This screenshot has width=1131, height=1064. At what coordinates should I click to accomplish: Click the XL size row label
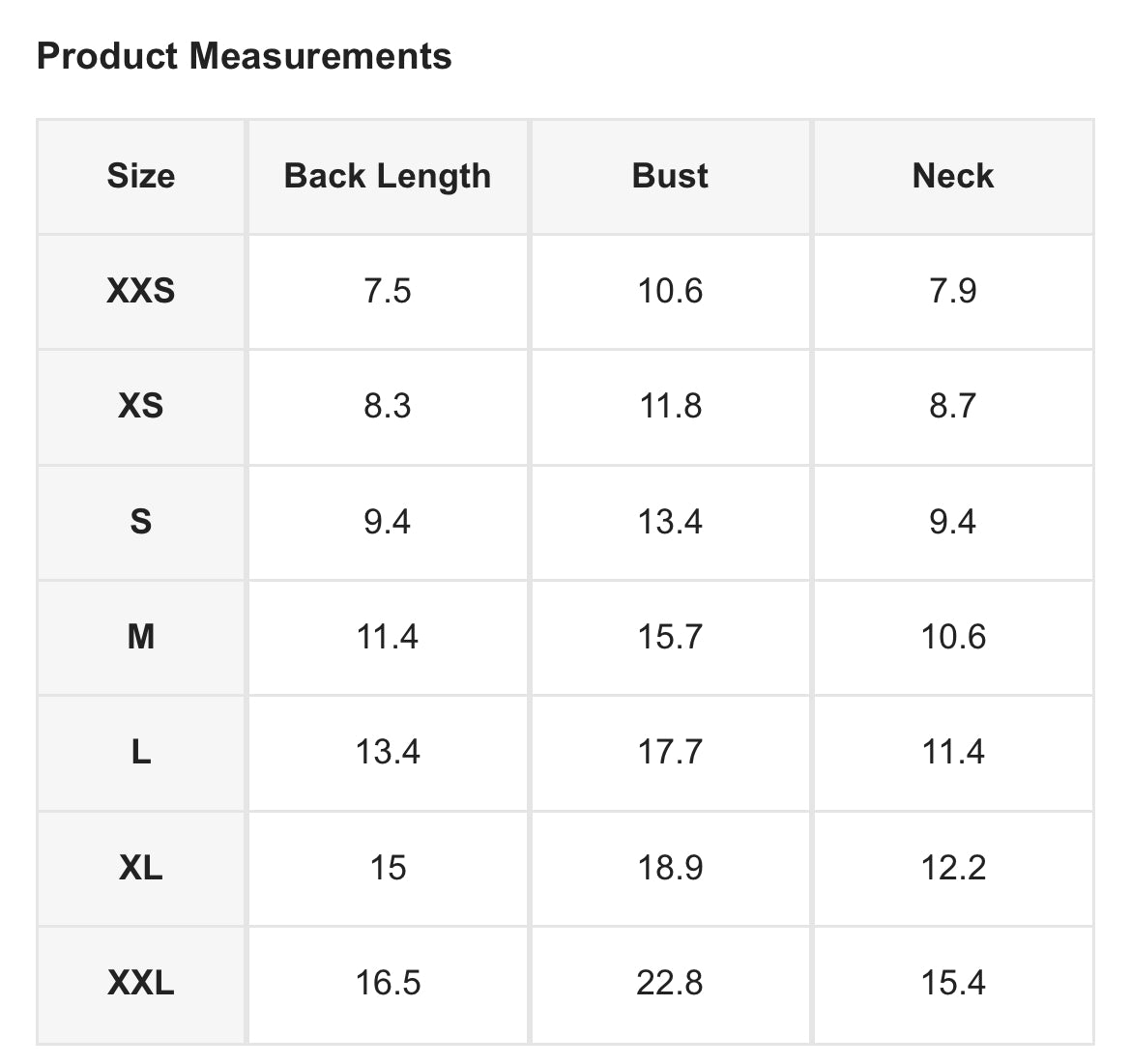[x=141, y=868]
